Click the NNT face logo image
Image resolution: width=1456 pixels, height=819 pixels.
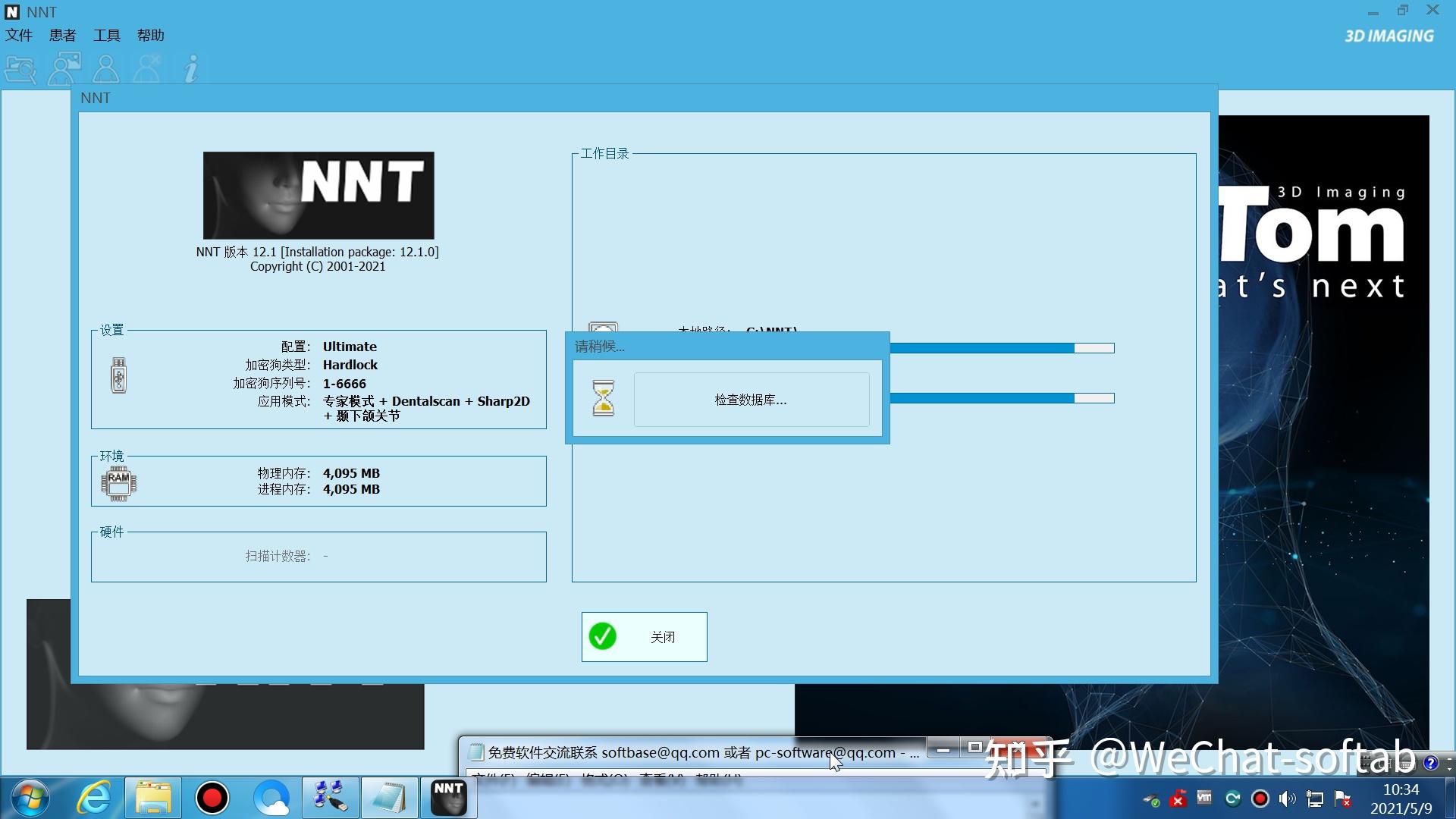pyautogui.click(x=318, y=195)
